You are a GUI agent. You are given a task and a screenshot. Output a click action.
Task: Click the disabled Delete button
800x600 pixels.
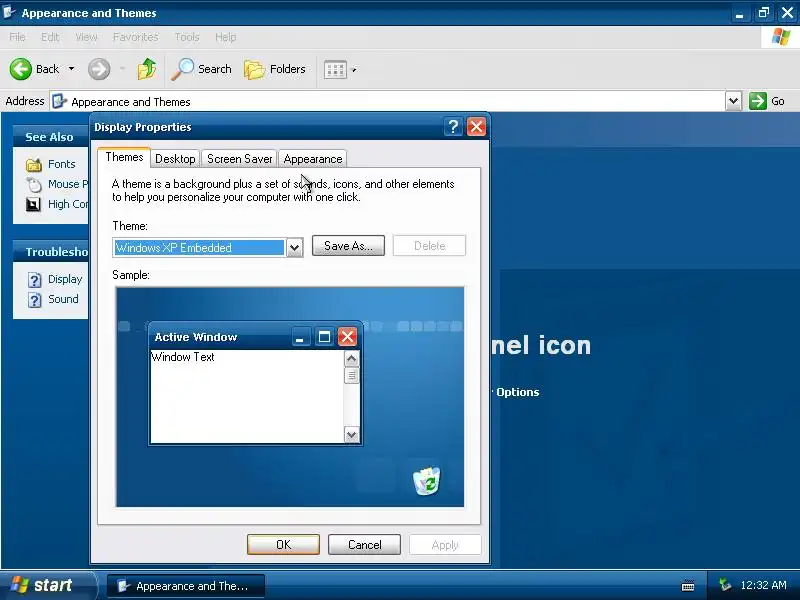pyautogui.click(x=430, y=246)
